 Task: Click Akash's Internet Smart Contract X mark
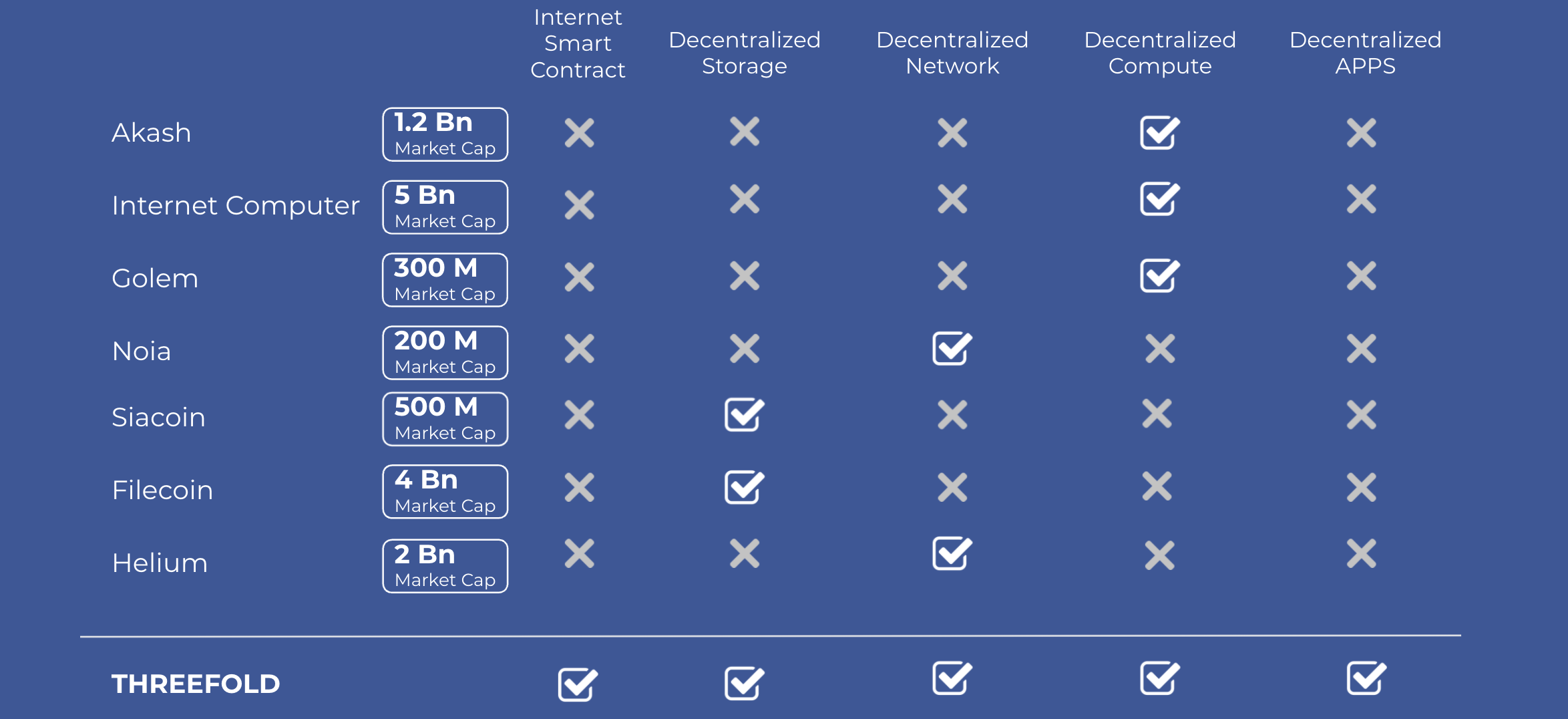click(579, 132)
